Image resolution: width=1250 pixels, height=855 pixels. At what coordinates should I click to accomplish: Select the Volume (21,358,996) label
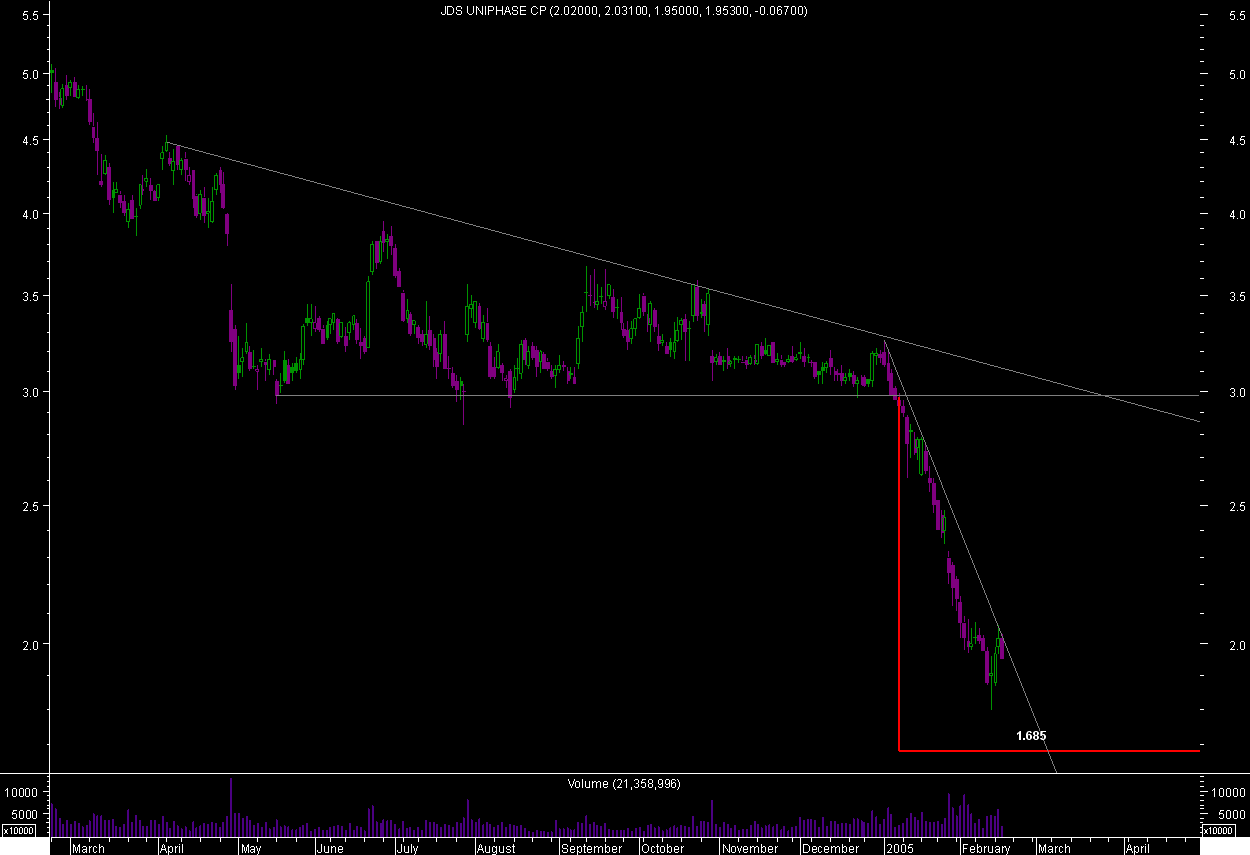(x=624, y=784)
